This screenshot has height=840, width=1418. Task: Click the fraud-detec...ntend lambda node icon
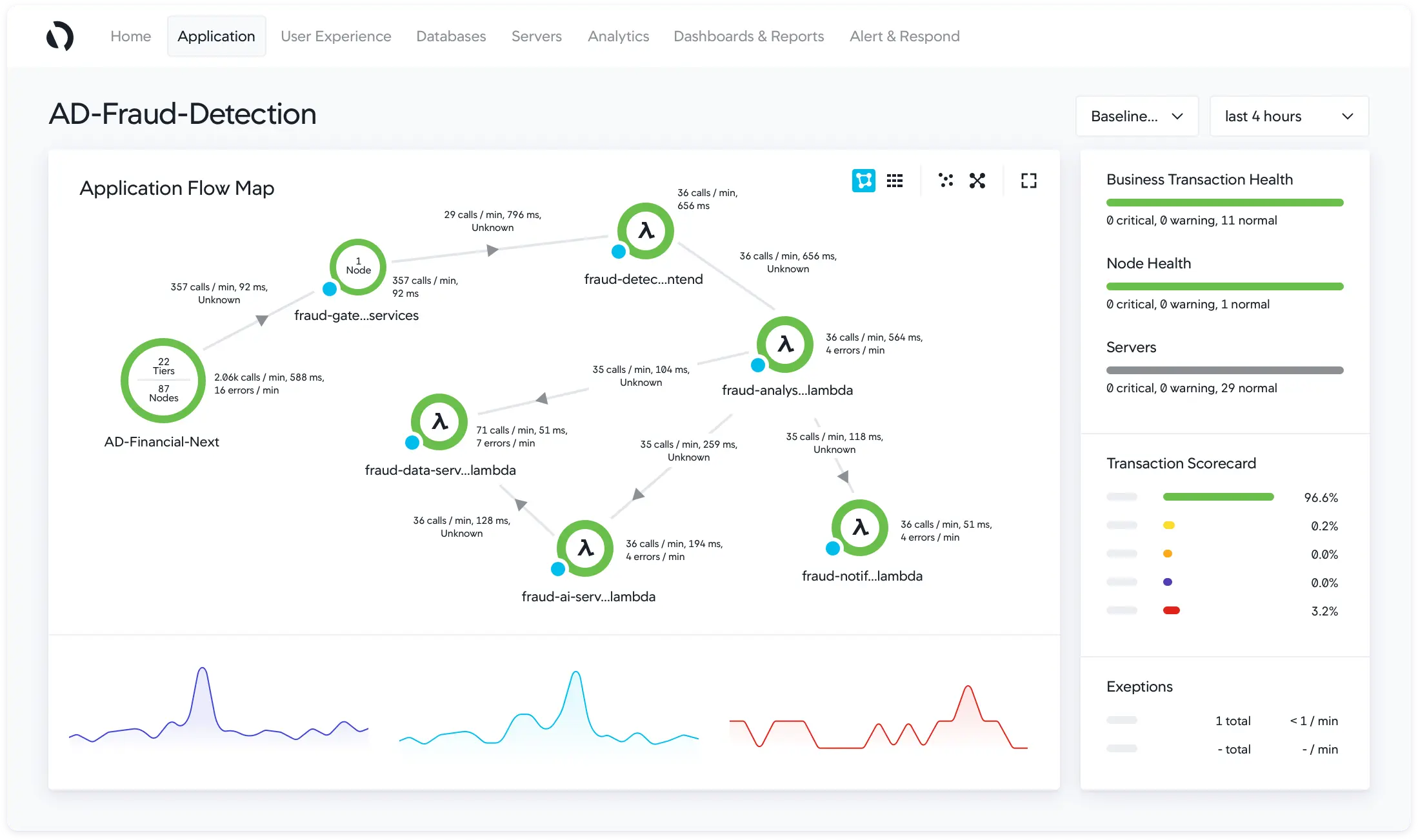point(646,231)
